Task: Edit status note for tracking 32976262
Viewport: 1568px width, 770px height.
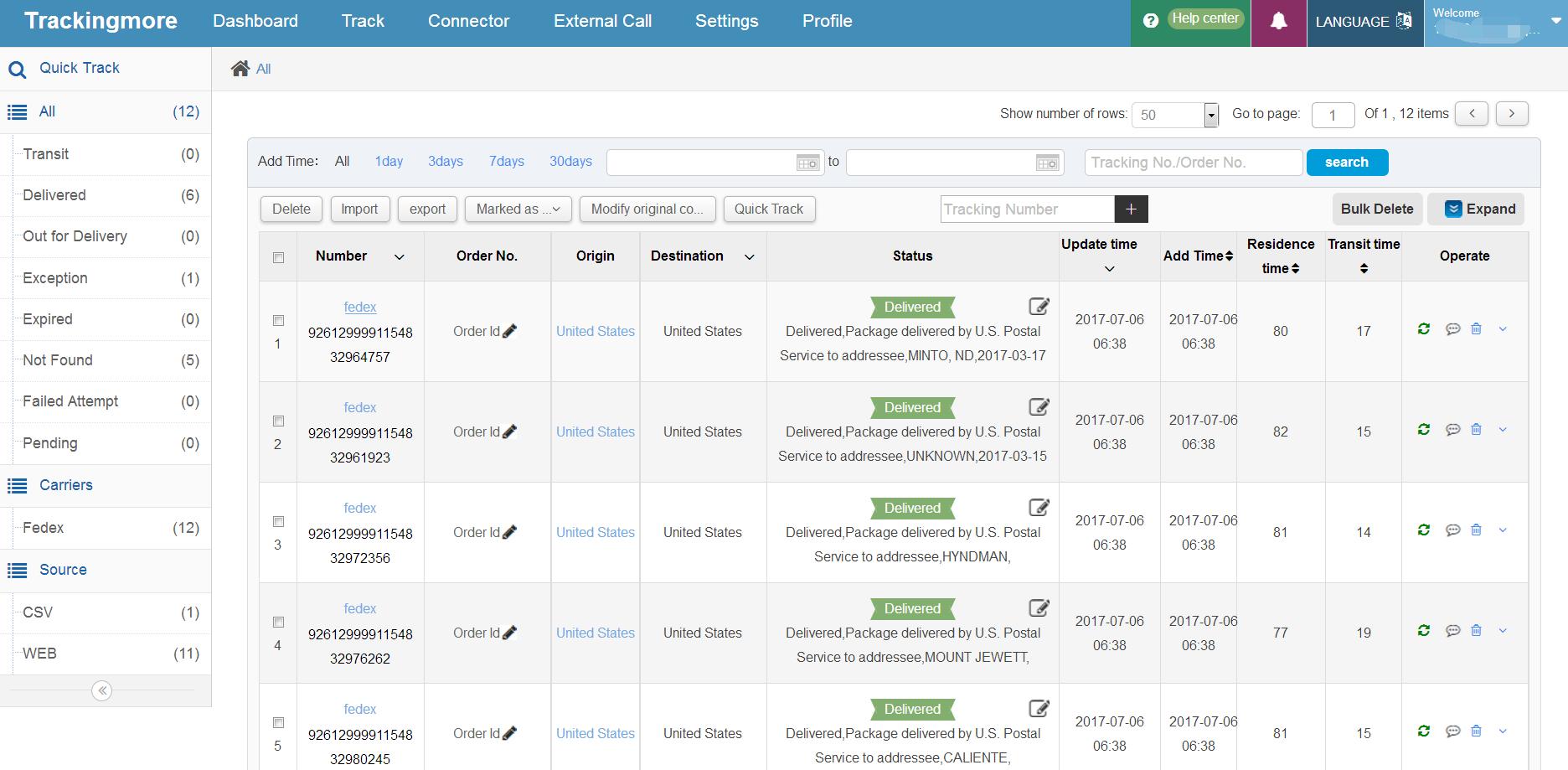Action: pos(1039,608)
